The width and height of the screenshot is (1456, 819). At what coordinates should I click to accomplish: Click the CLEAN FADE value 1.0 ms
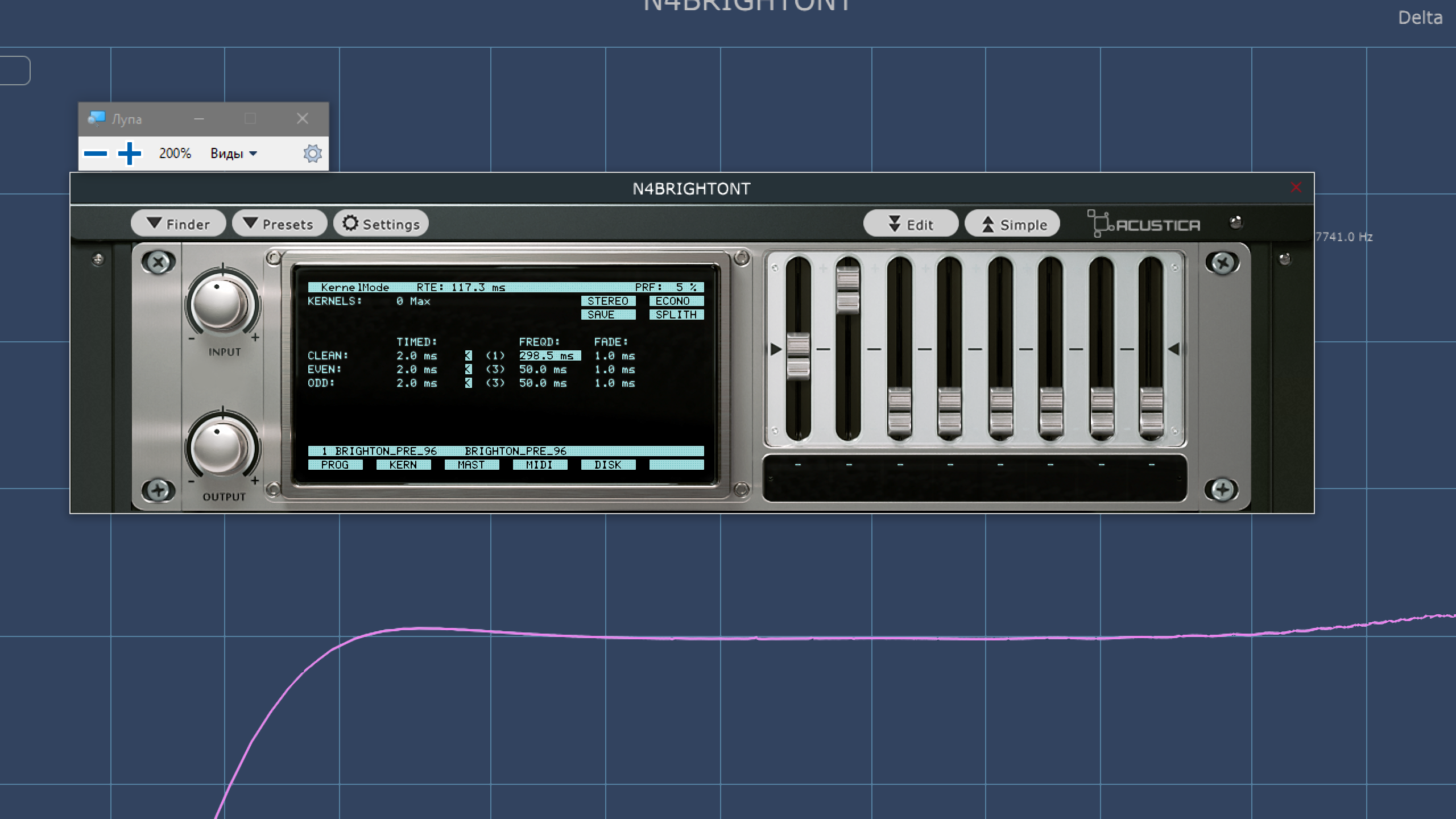coord(615,355)
